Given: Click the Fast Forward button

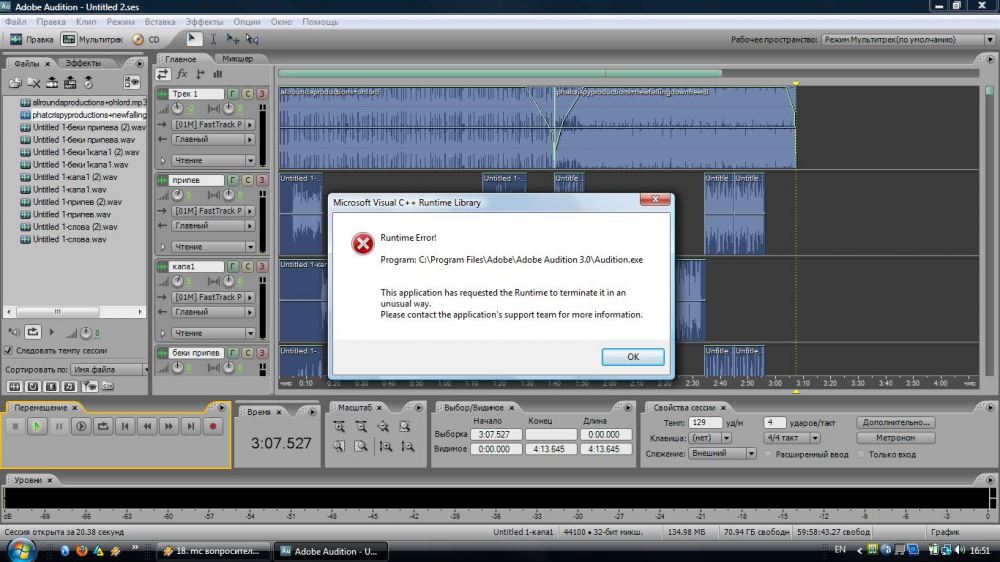Looking at the screenshot, I should tap(169, 426).
